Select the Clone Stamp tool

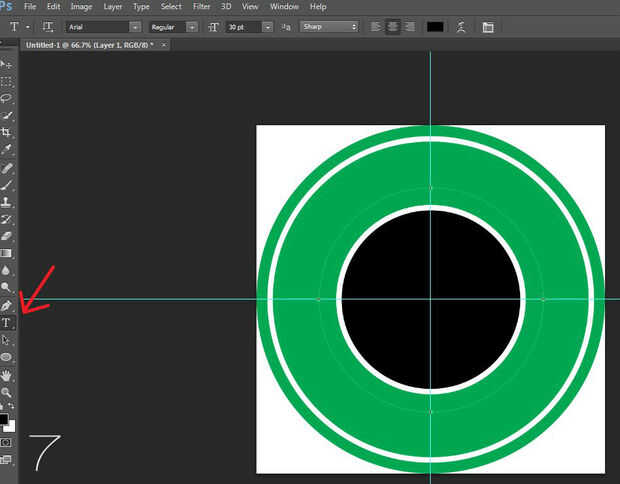point(6,202)
